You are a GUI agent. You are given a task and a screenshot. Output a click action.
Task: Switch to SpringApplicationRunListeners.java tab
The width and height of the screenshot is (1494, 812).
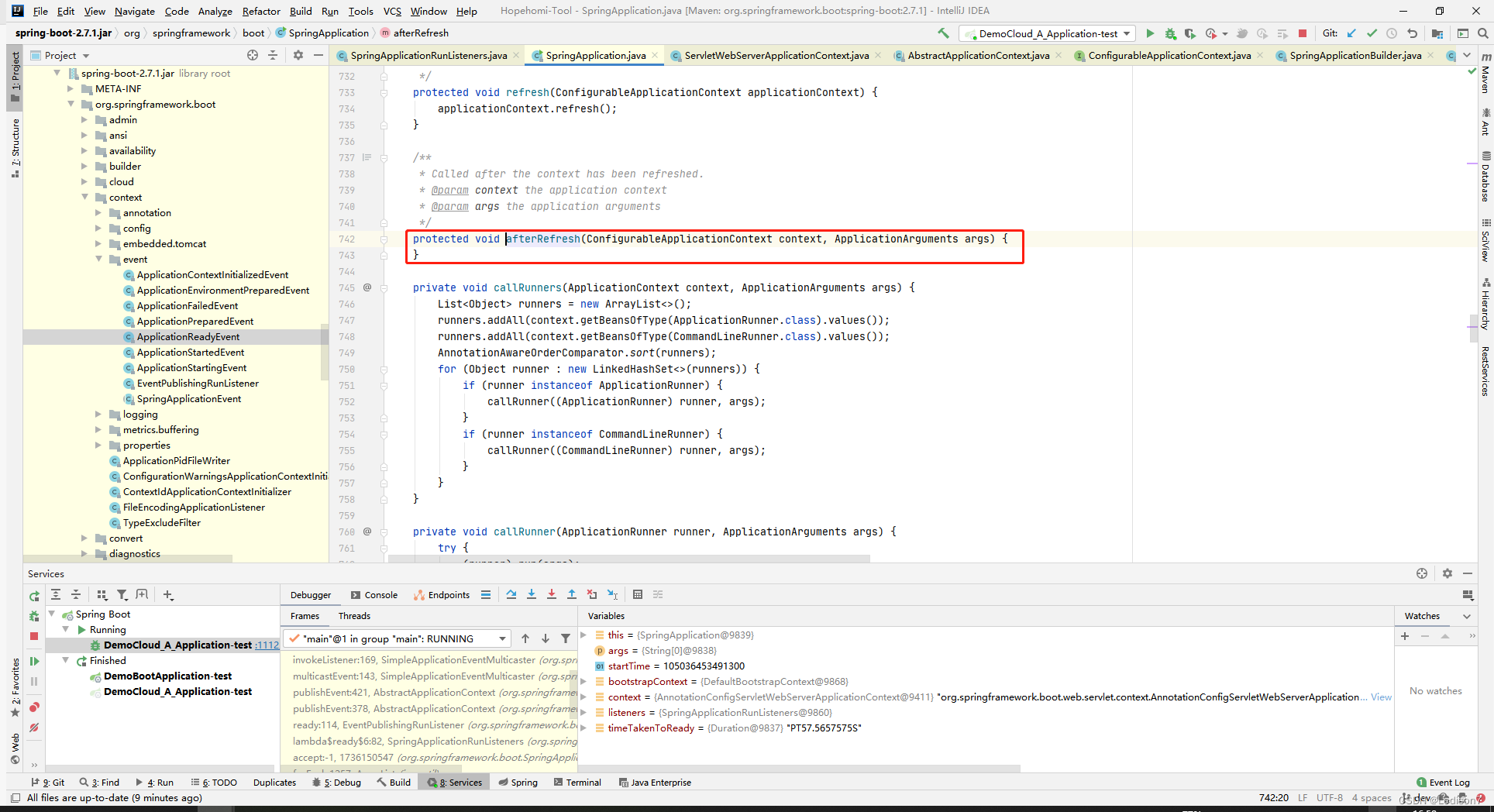[x=428, y=55]
